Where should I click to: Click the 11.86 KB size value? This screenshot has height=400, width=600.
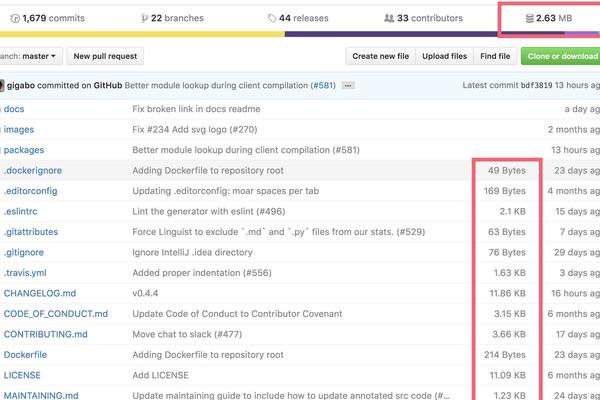(507, 293)
